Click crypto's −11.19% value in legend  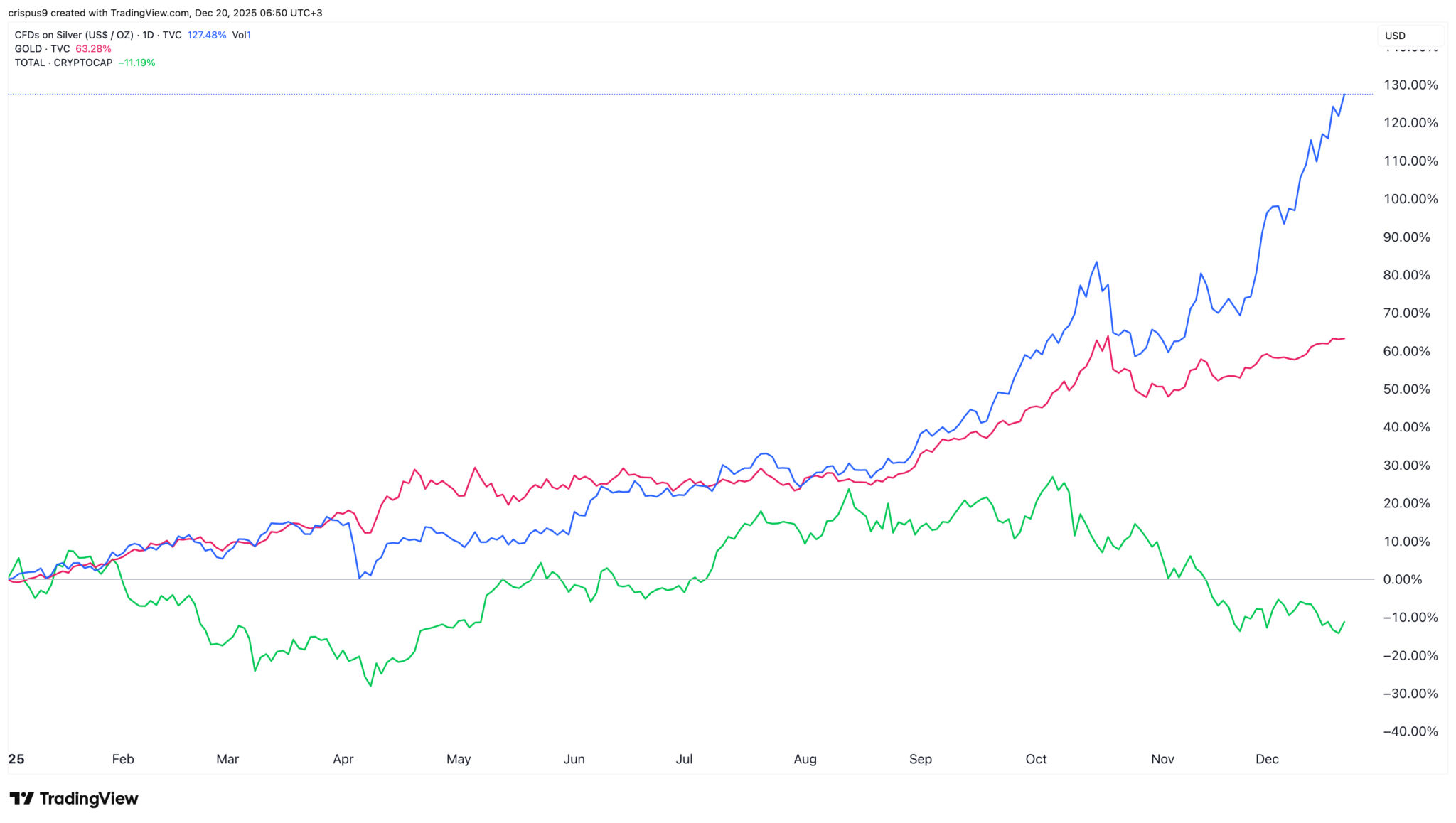point(136,63)
